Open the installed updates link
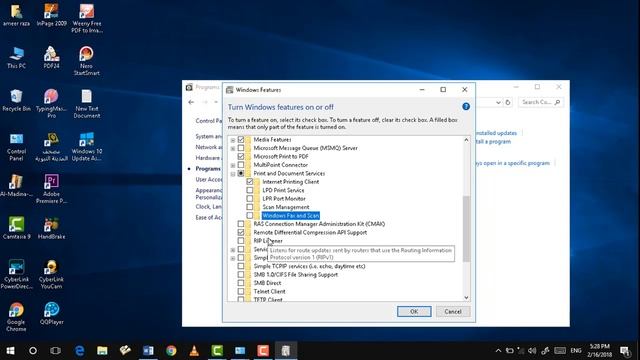The image size is (640, 360). point(496,133)
